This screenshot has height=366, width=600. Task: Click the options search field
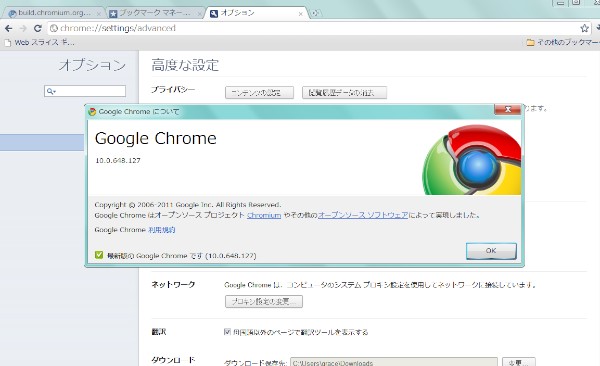pyautogui.click(x=85, y=91)
